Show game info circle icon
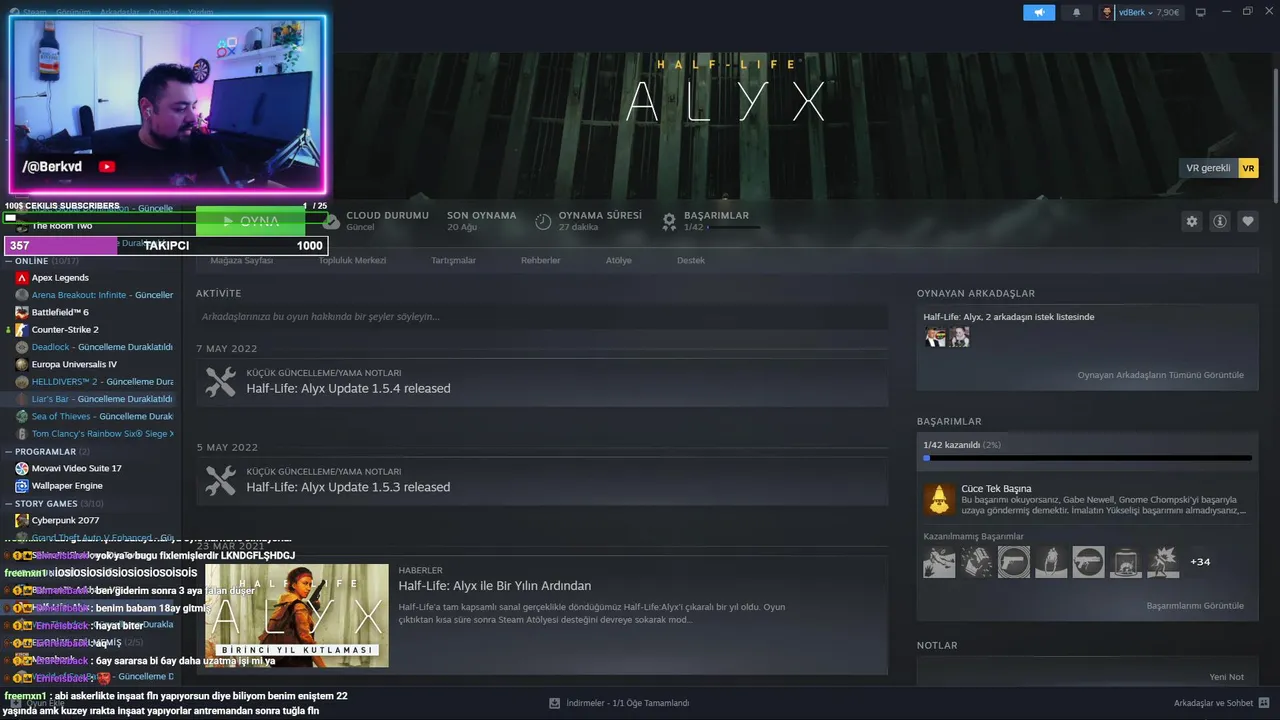 click(x=1219, y=221)
